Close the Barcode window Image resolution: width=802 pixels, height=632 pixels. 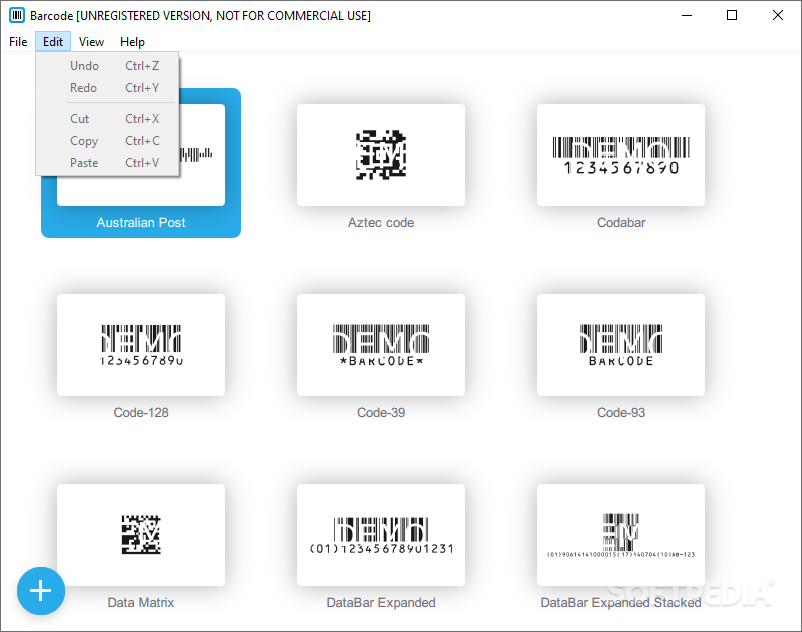point(777,15)
